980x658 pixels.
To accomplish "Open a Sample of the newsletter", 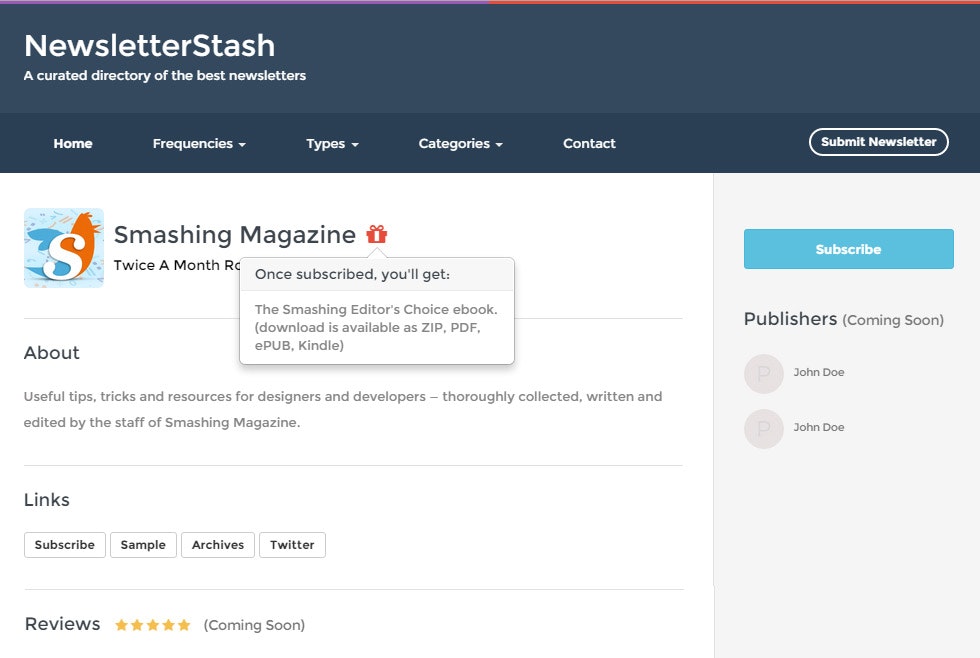I will [x=143, y=545].
